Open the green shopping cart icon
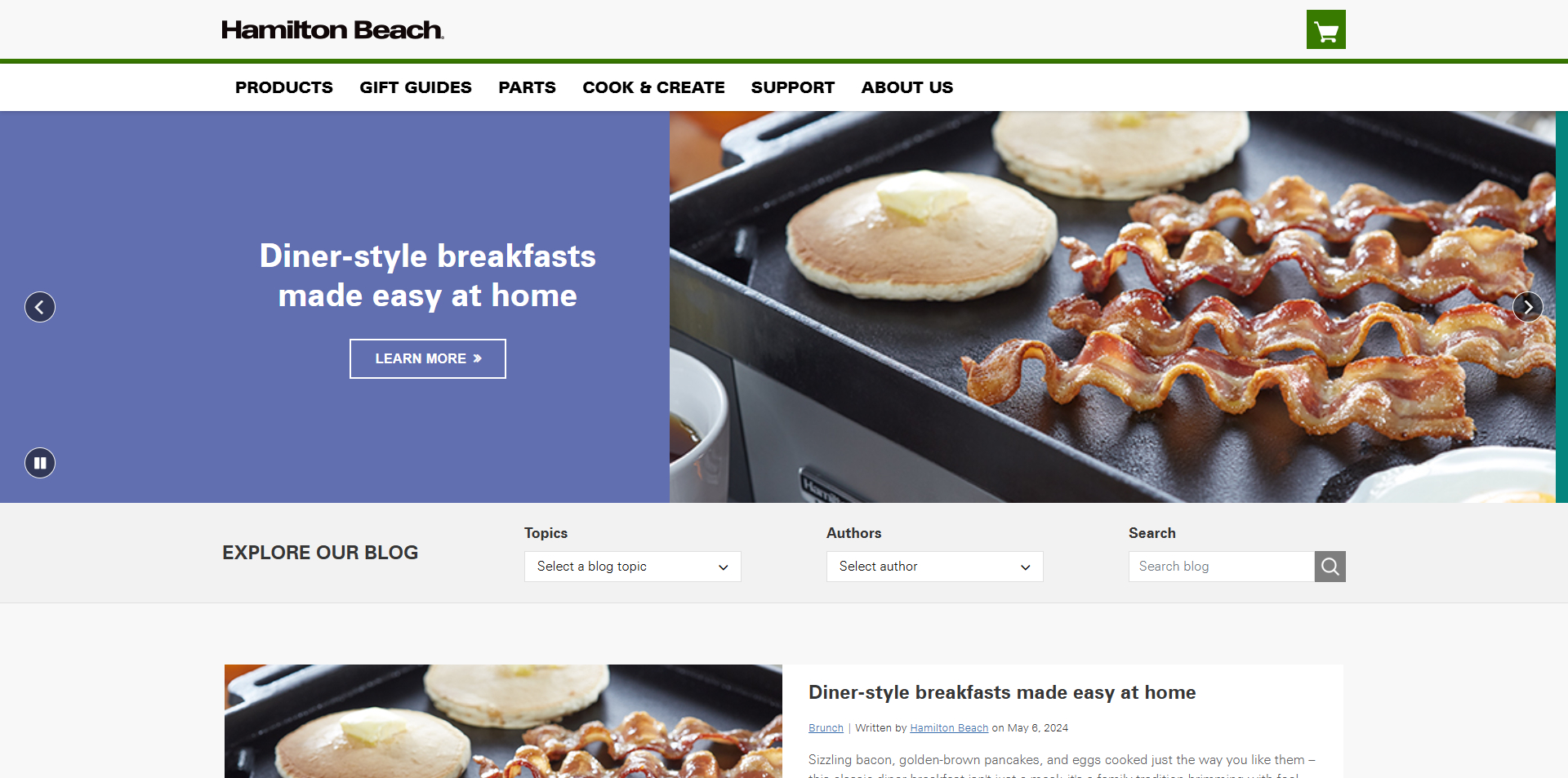 point(1325,29)
